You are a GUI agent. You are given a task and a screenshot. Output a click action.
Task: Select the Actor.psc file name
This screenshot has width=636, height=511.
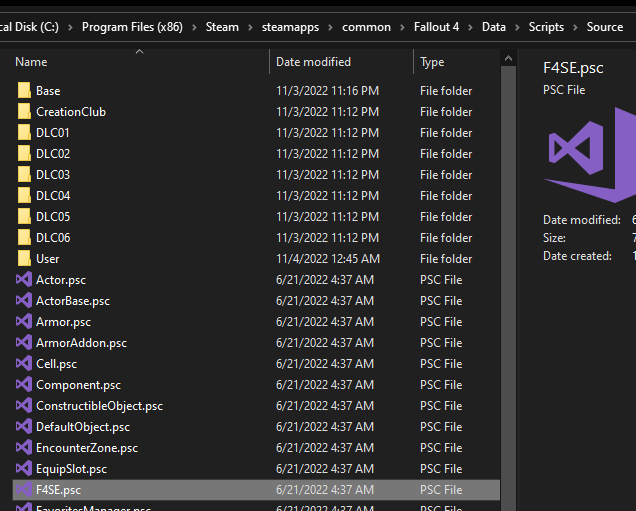pyautogui.click(x=61, y=280)
